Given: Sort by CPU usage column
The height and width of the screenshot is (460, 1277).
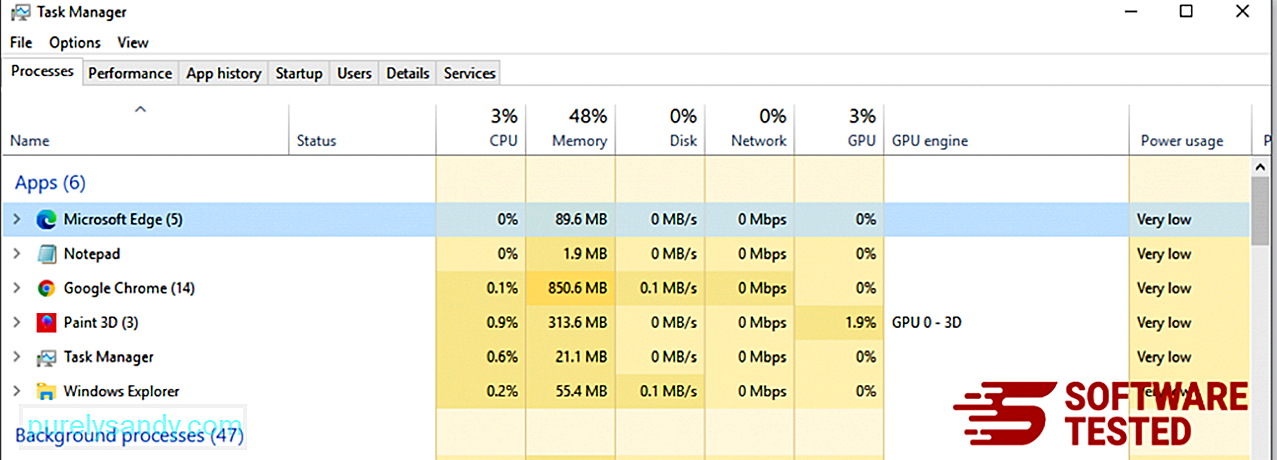Looking at the screenshot, I should coord(481,128).
